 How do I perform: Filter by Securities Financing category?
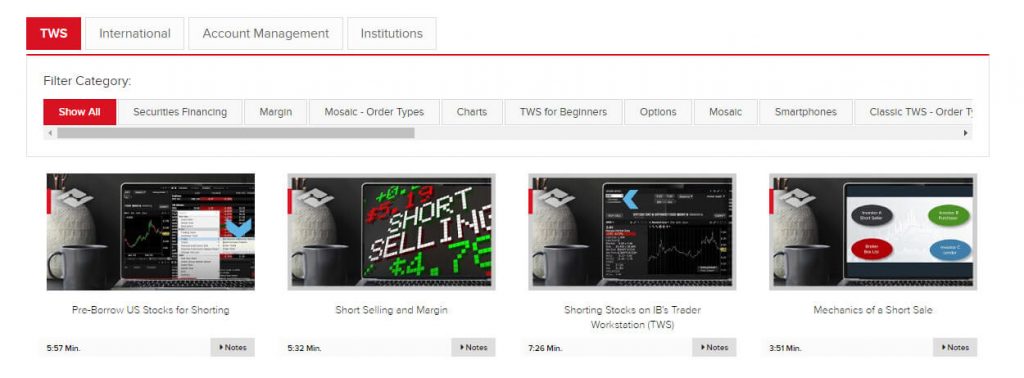(180, 112)
